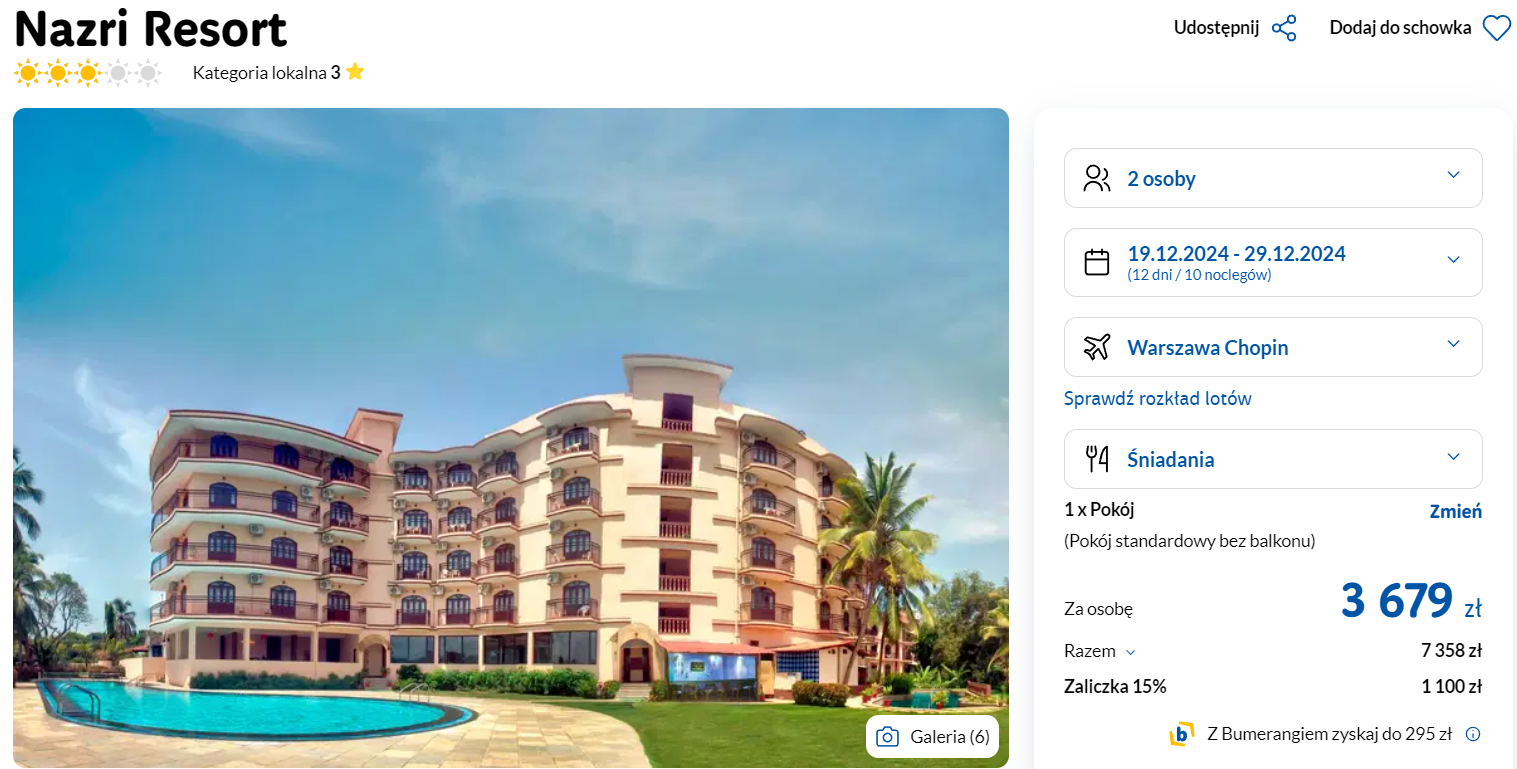Viewport: 1517px width, 769px height.
Task: Click the share icon next to Udostępnij
Action: pos(1284,28)
